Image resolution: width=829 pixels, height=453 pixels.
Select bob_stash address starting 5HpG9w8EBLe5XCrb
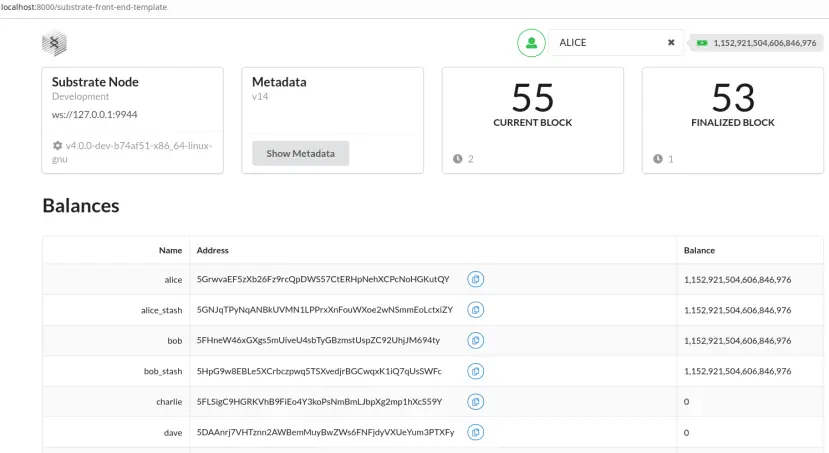(319, 371)
